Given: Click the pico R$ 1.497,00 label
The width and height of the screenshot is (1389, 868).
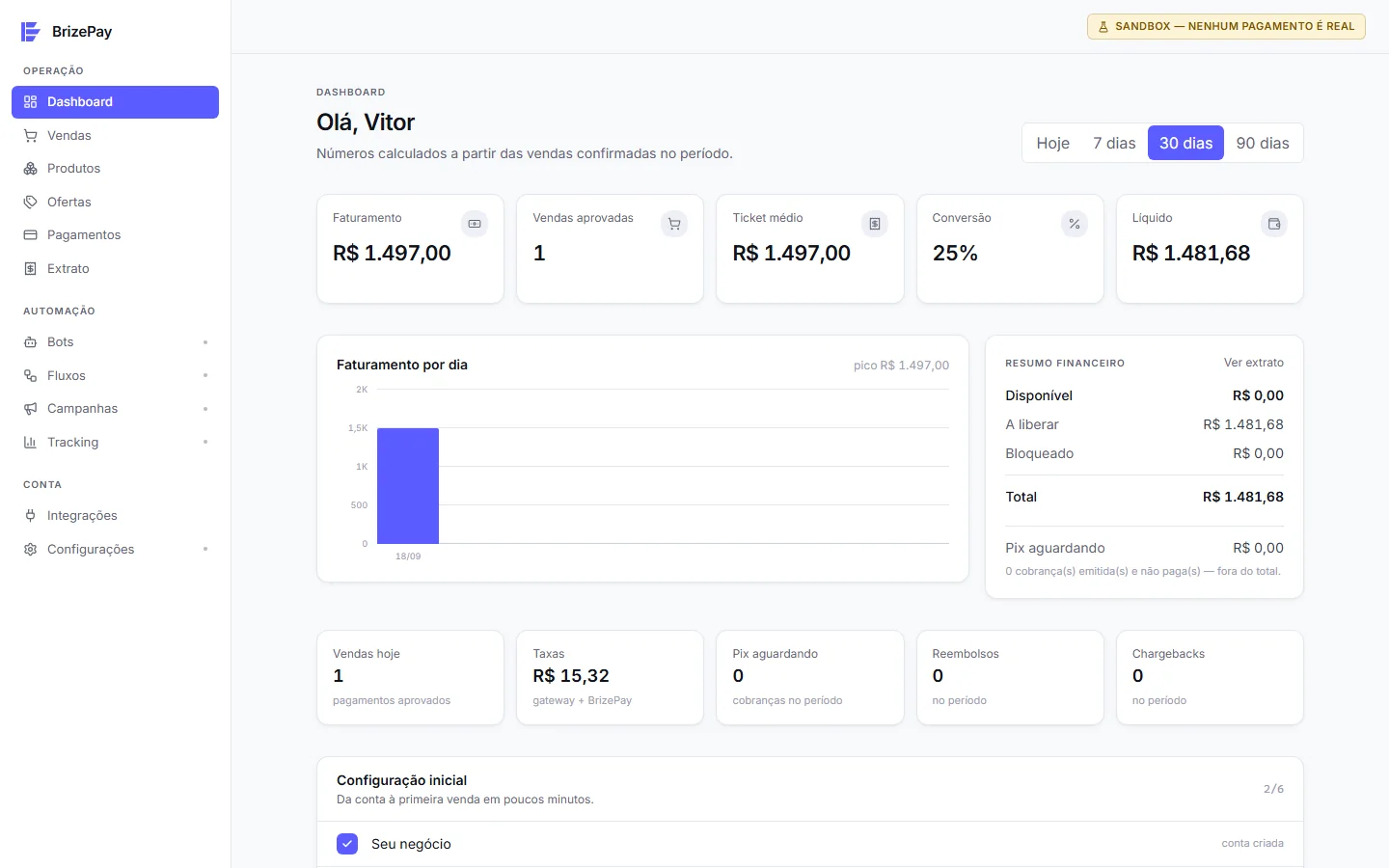Looking at the screenshot, I should pyautogui.click(x=901, y=366).
